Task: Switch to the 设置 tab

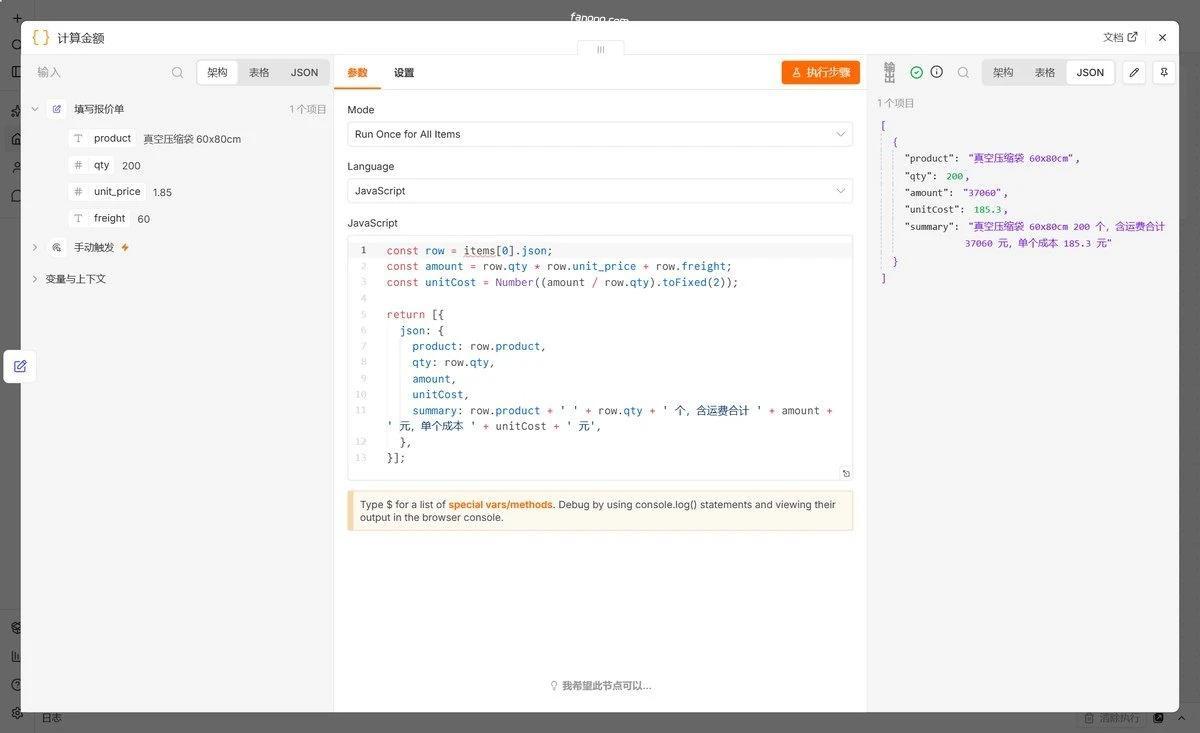Action: (404, 73)
